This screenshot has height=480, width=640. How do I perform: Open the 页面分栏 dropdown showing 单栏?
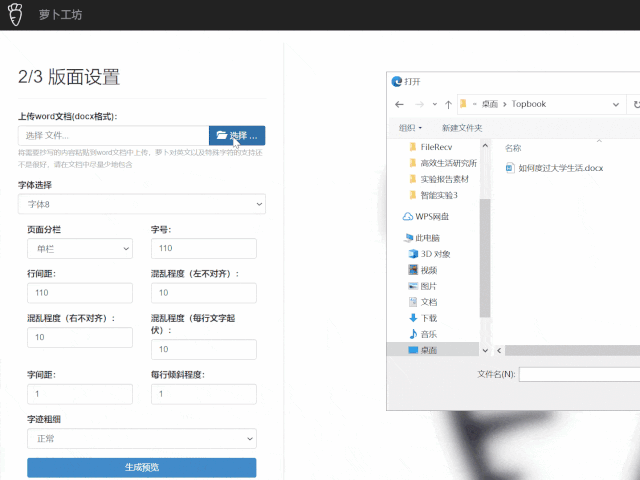pos(80,249)
